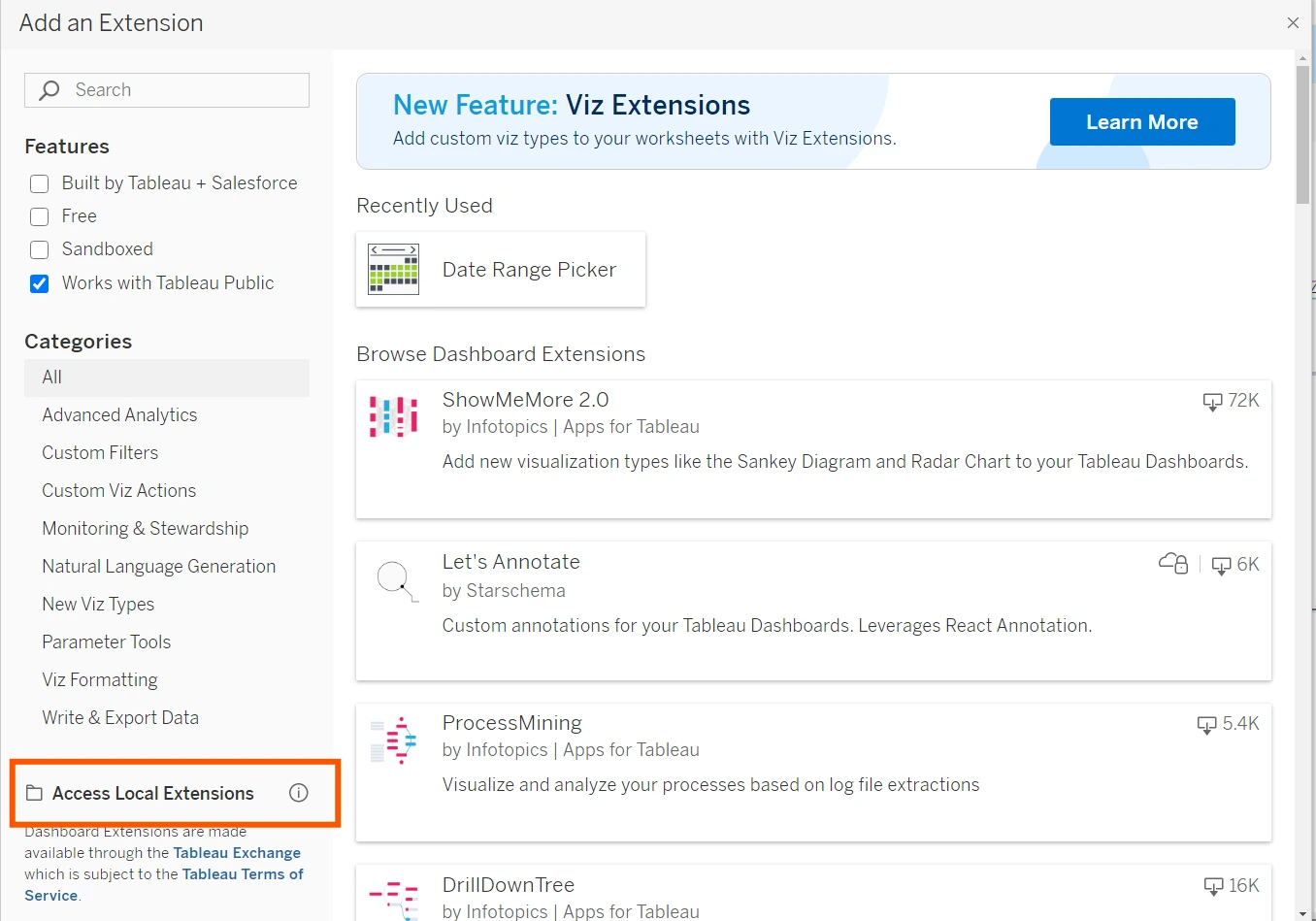Viewport: 1316px width, 921px height.
Task: Click Access Local Extensions
Action: (x=153, y=793)
